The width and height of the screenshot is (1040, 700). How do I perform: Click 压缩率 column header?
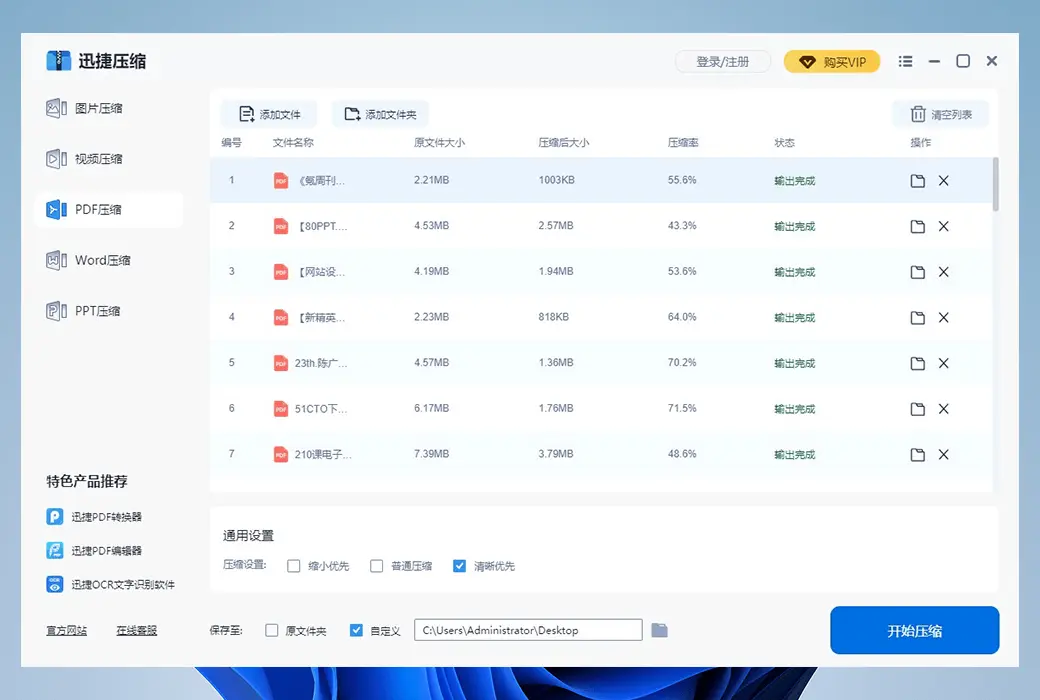click(683, 143)
